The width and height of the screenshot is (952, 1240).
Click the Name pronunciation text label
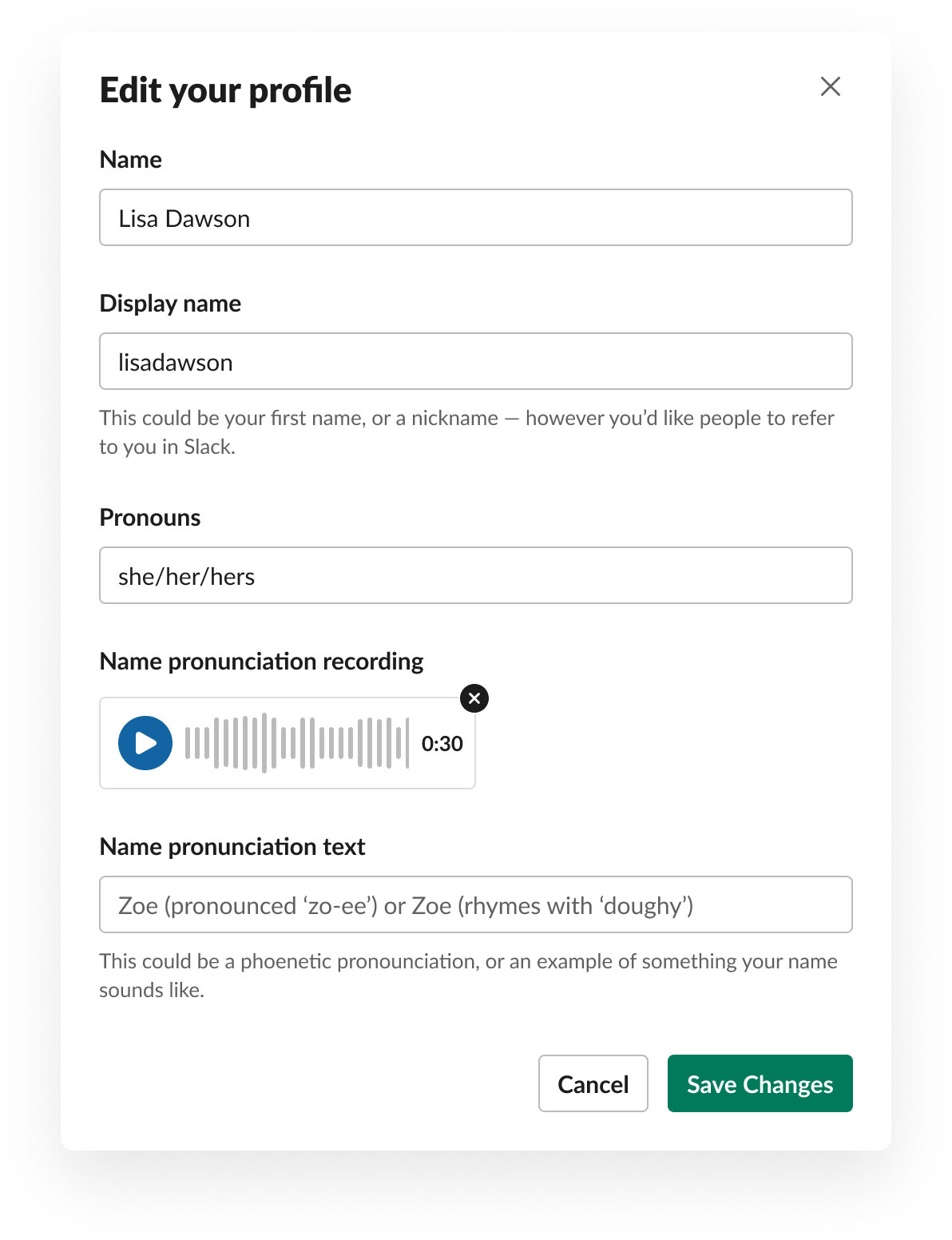232,847
